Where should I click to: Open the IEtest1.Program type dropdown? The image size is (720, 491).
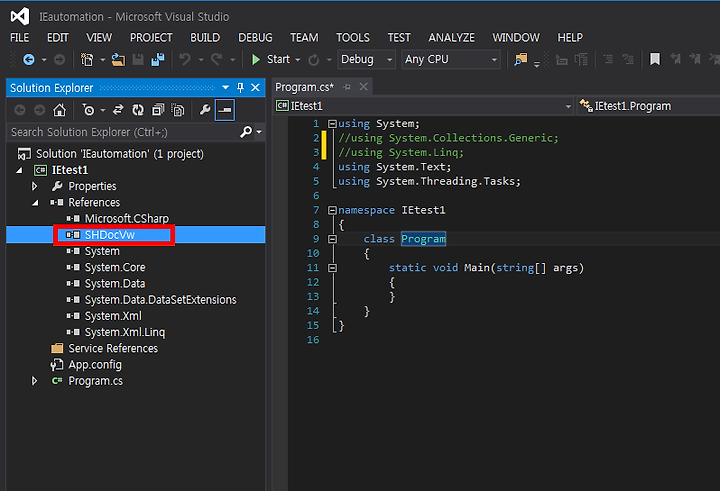647,106
